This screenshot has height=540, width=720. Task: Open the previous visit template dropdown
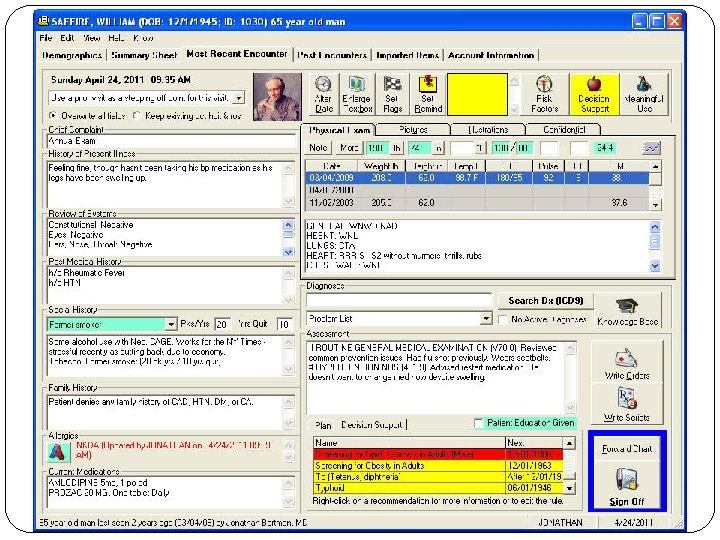pos(239,98)
